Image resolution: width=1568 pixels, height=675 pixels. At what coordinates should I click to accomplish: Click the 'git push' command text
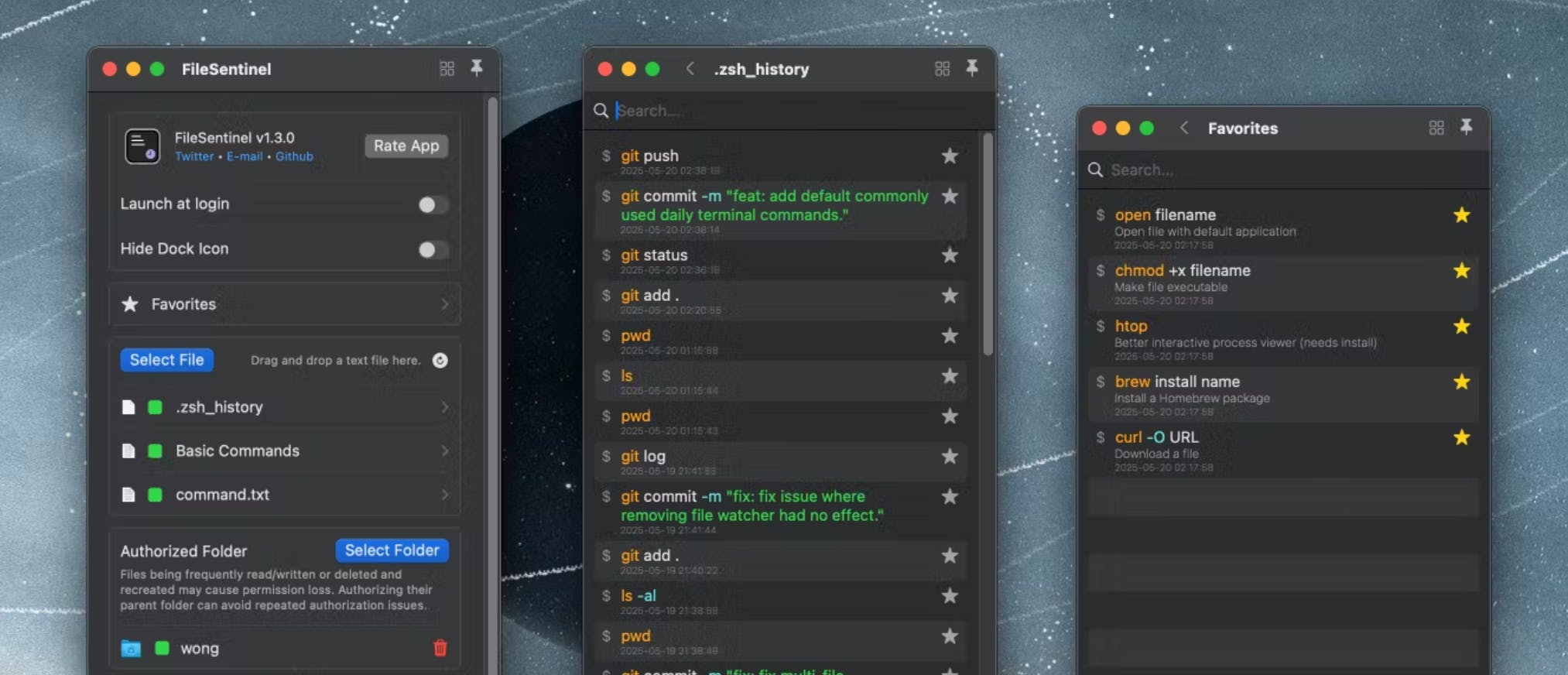(x=649, y=156)
